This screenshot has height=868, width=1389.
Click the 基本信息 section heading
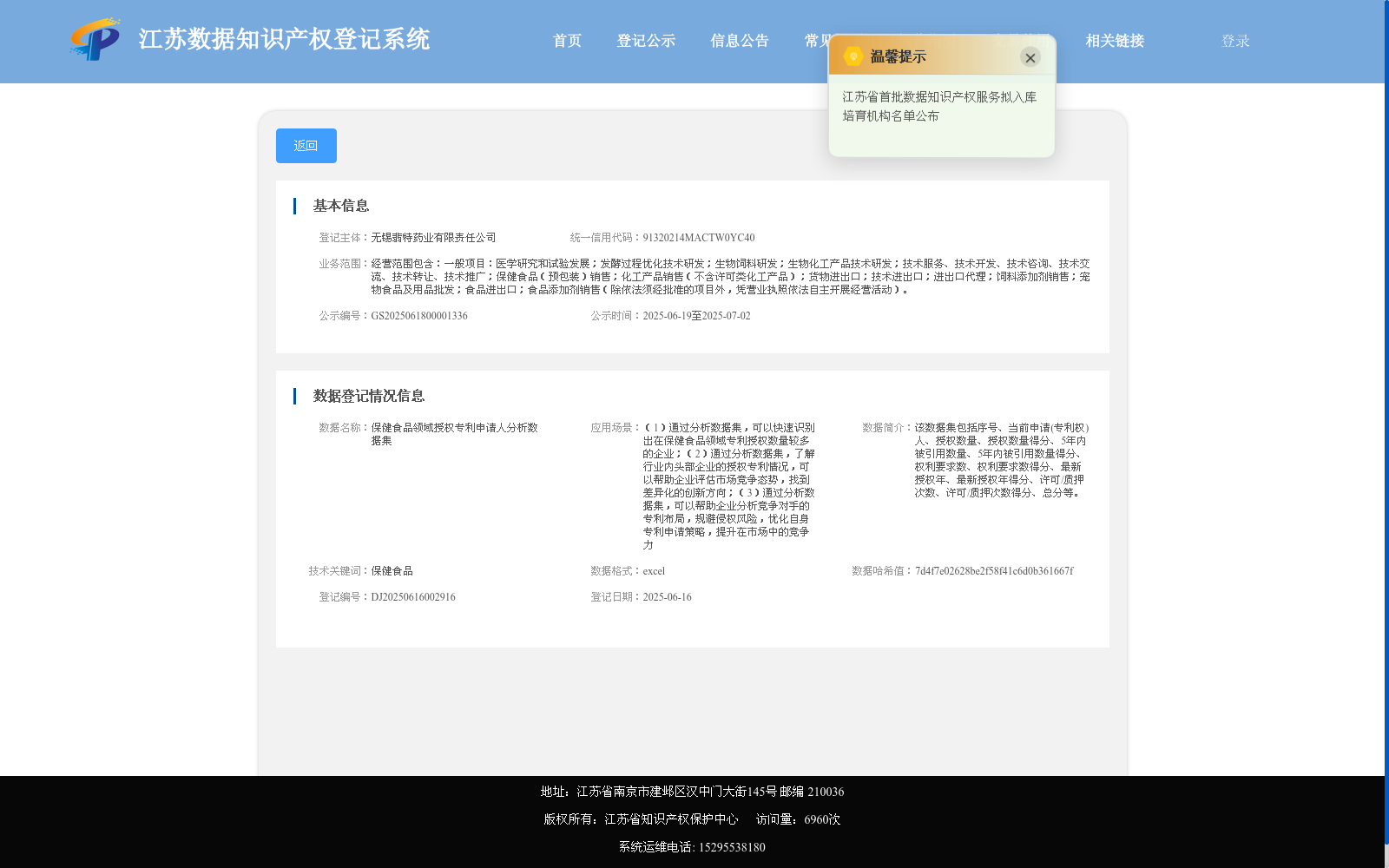[x=341, y=206]
